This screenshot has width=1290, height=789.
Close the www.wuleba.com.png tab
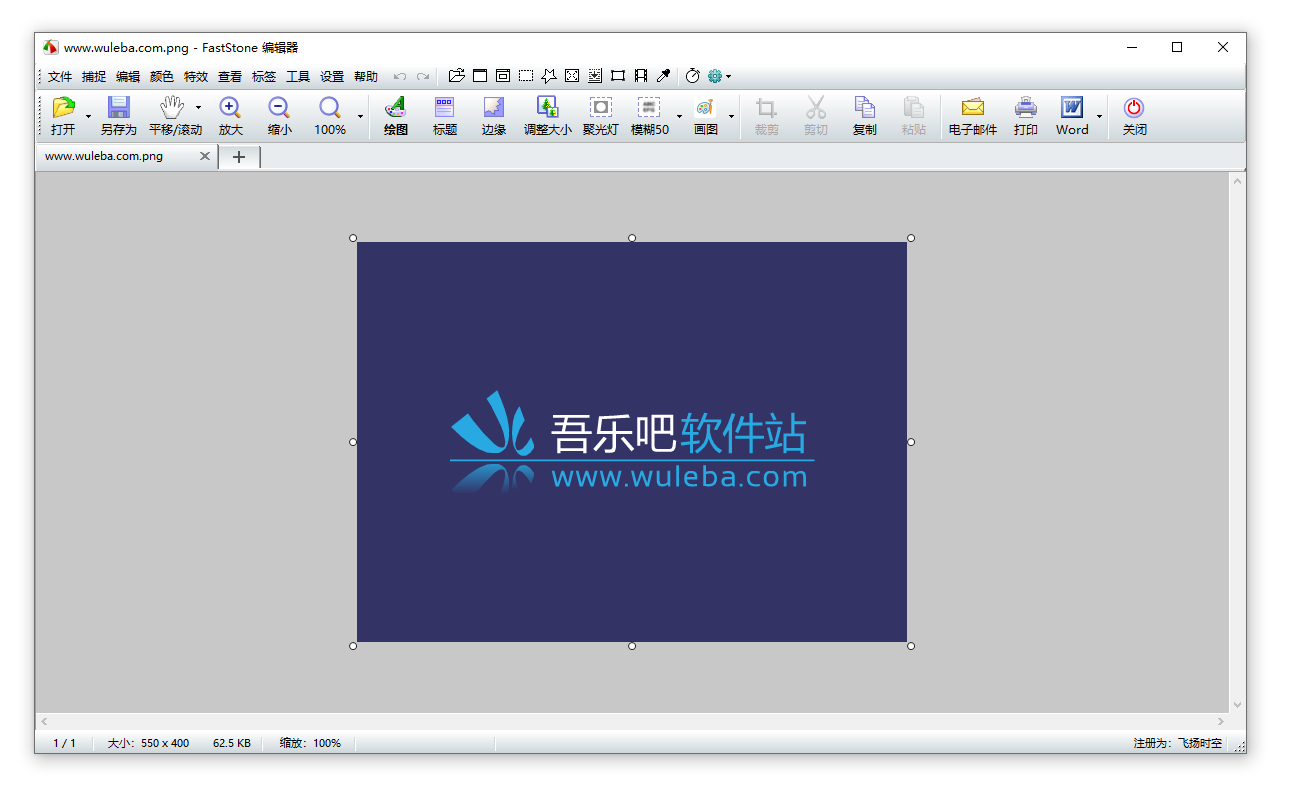click(205, 156)
